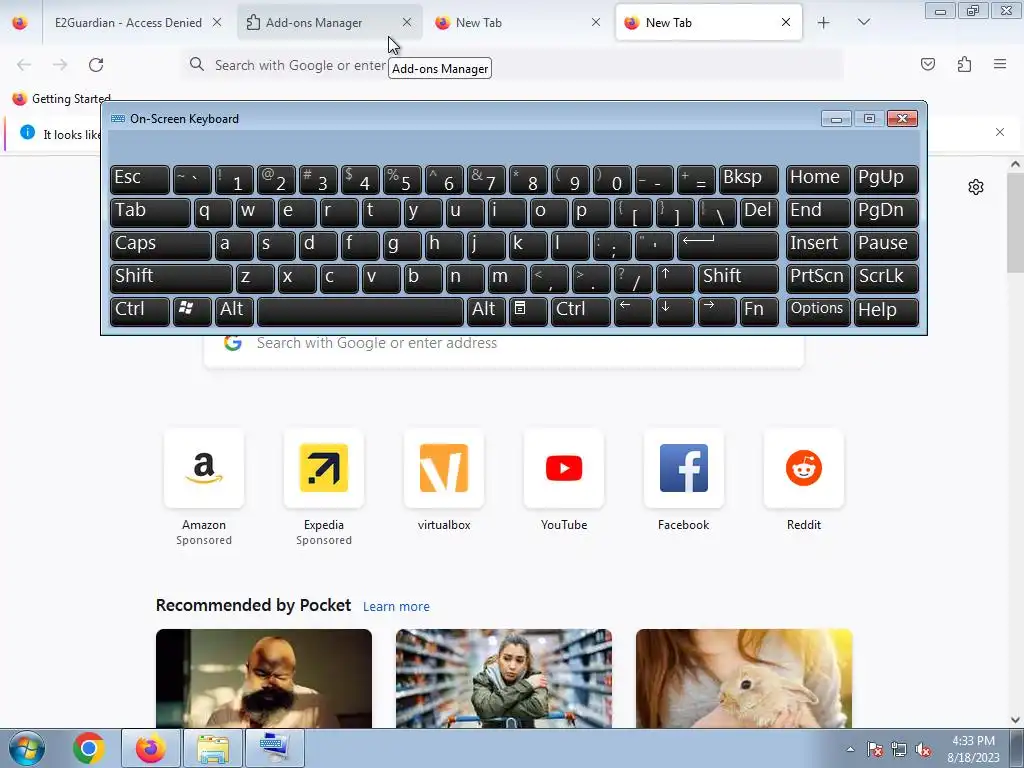The width and height of the screenshot is (1024, 768).
Task: Toggle Caps key on On-Screen Keyboard
Action: pyautogui.click(x=161, y=245)
